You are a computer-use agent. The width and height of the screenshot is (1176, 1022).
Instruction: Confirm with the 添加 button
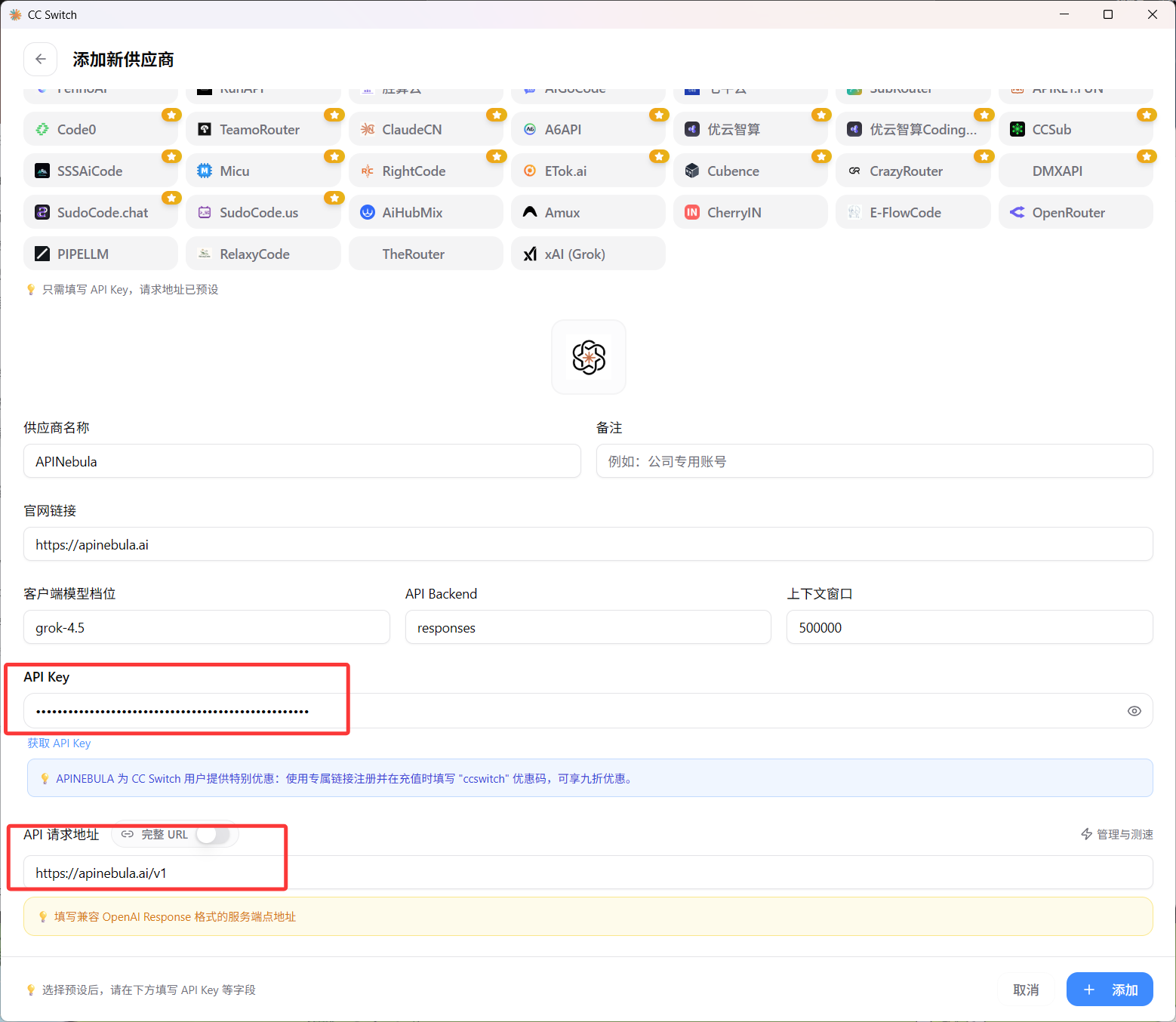tap(1110, 990)
